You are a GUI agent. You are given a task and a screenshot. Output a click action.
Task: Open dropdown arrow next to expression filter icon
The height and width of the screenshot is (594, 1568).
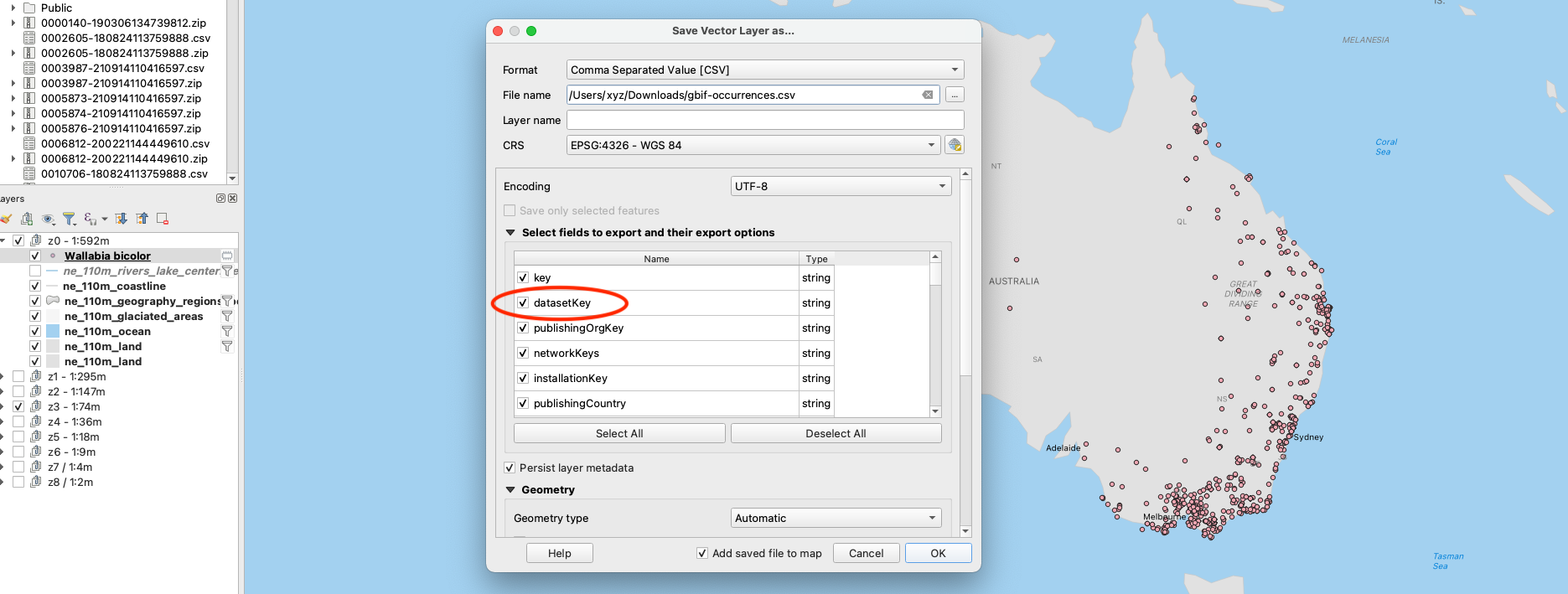(104, 220)
